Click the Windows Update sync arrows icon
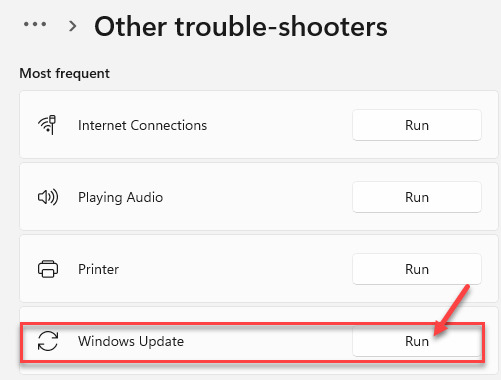Image resolution: width=501 pixels, height=380 pixels. 48,341
